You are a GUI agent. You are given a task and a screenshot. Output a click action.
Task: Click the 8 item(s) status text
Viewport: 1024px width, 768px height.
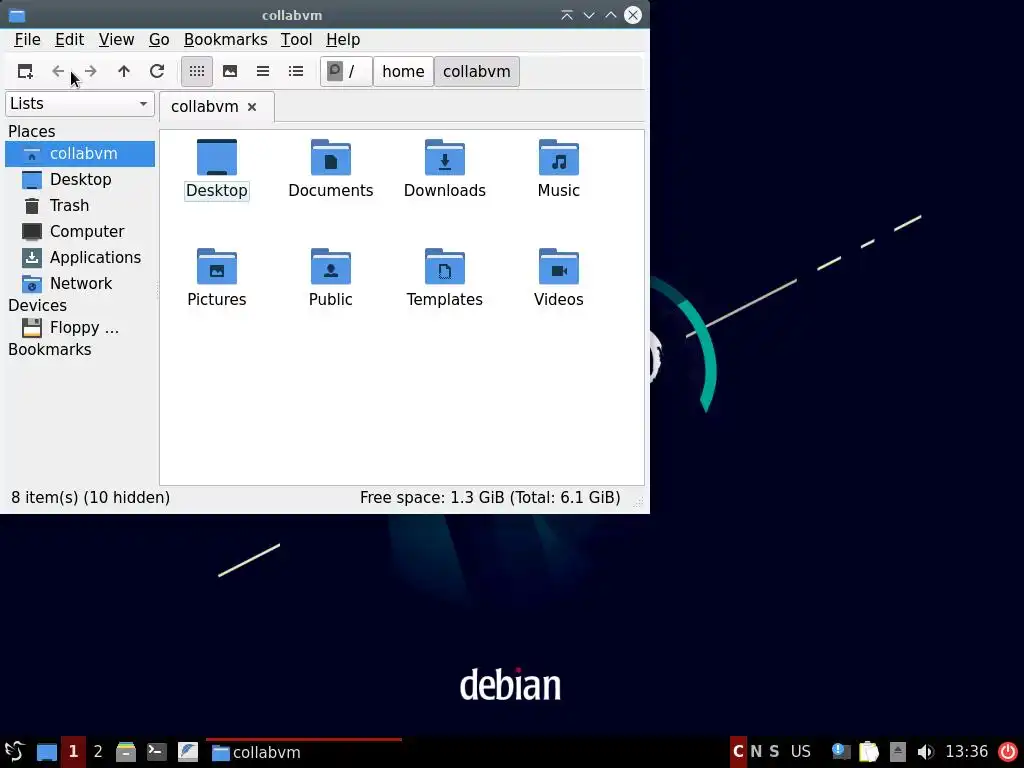point(90,498)
